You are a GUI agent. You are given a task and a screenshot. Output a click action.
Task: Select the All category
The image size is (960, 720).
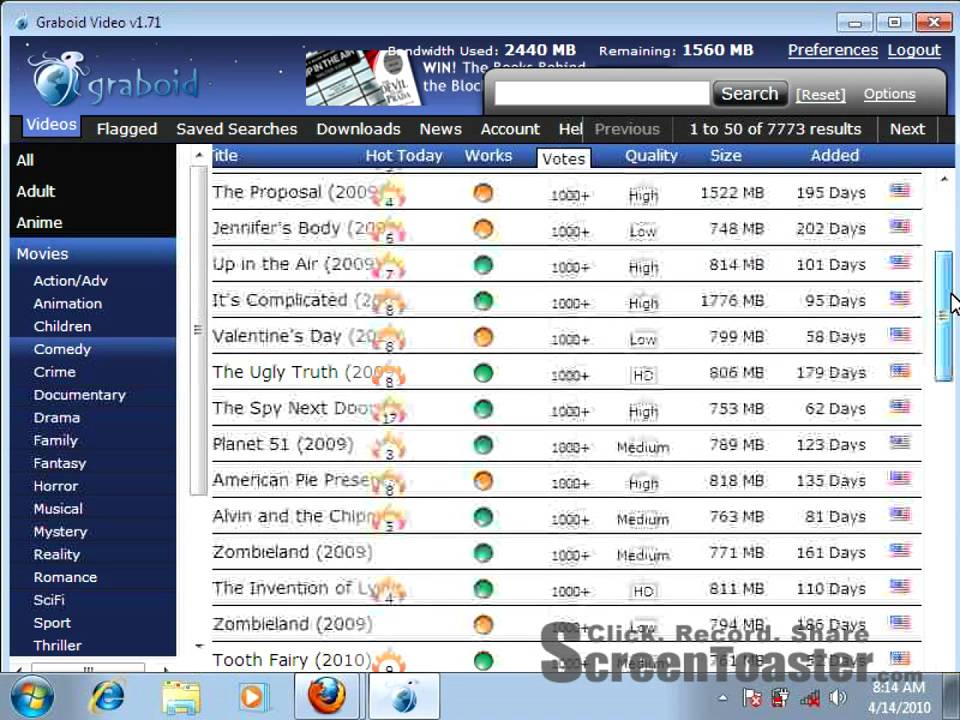point(93,160)
